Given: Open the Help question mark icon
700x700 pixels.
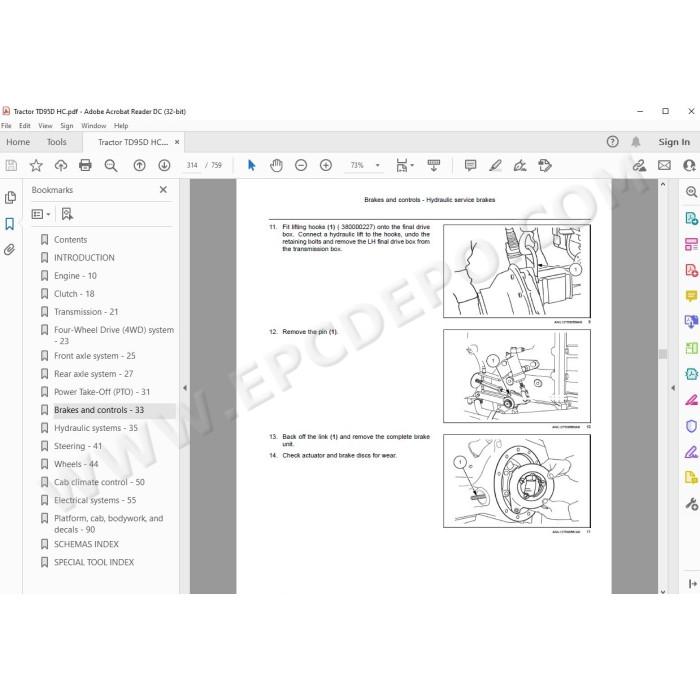Looking at the screenshot, I should [612, 142].
